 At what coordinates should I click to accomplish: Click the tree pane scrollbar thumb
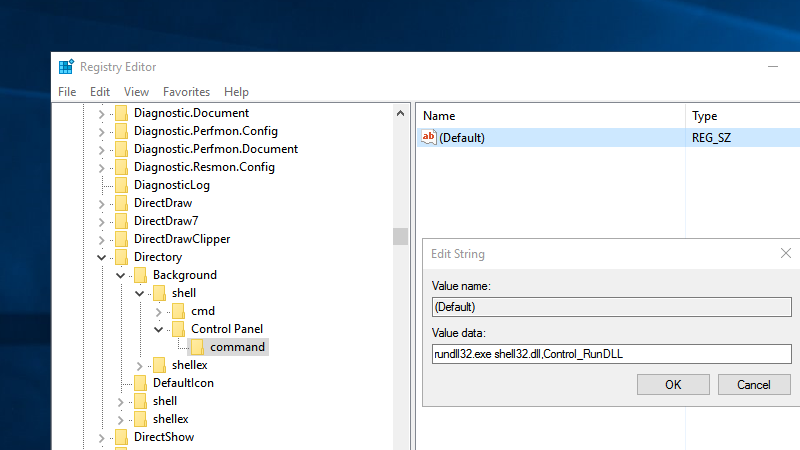[401, 236]
